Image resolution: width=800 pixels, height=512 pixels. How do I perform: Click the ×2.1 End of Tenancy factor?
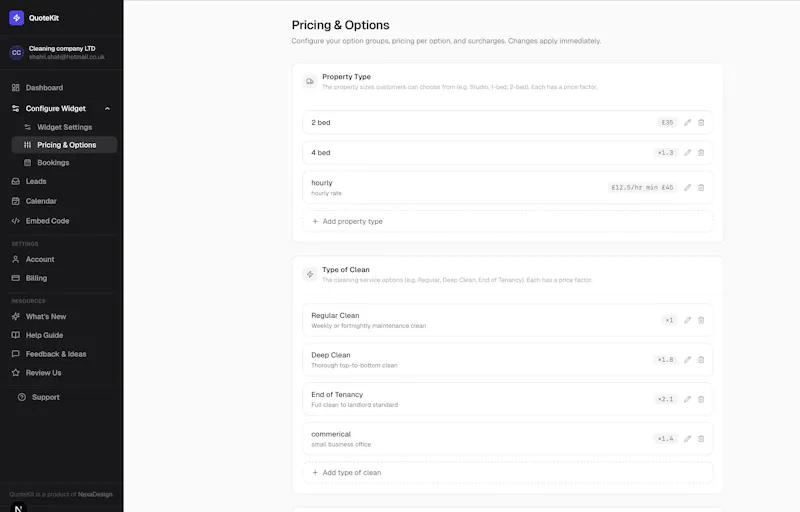(x=665, y=399)
